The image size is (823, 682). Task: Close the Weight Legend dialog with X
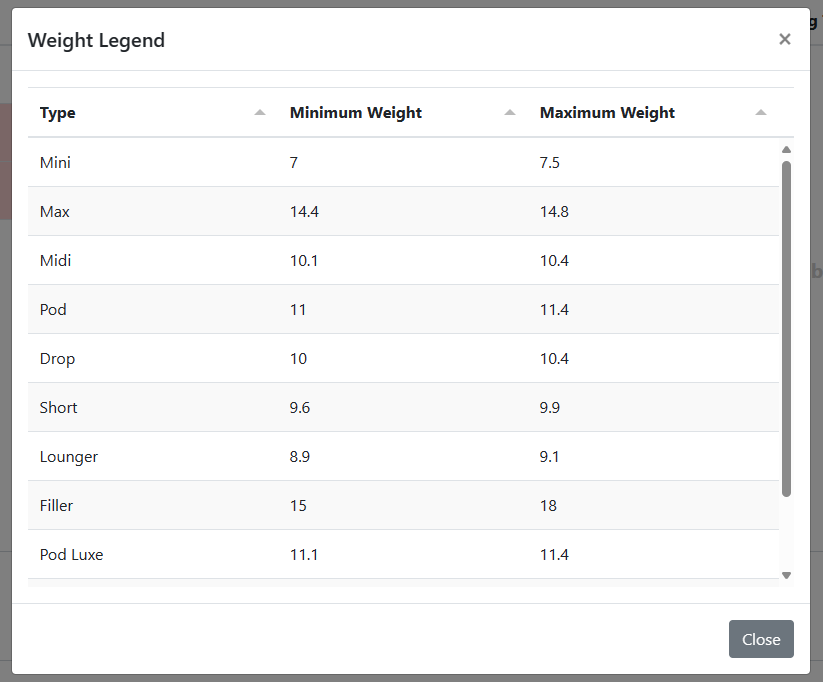click(x=785, y=39)
